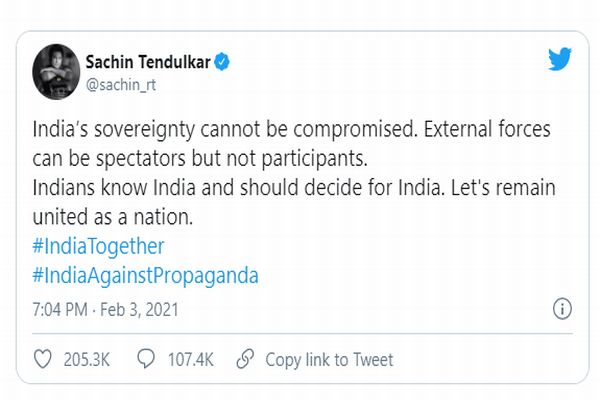The image size is (600, 400).
Task: Click the heart Like icon
Action: (x=44, y=359)
